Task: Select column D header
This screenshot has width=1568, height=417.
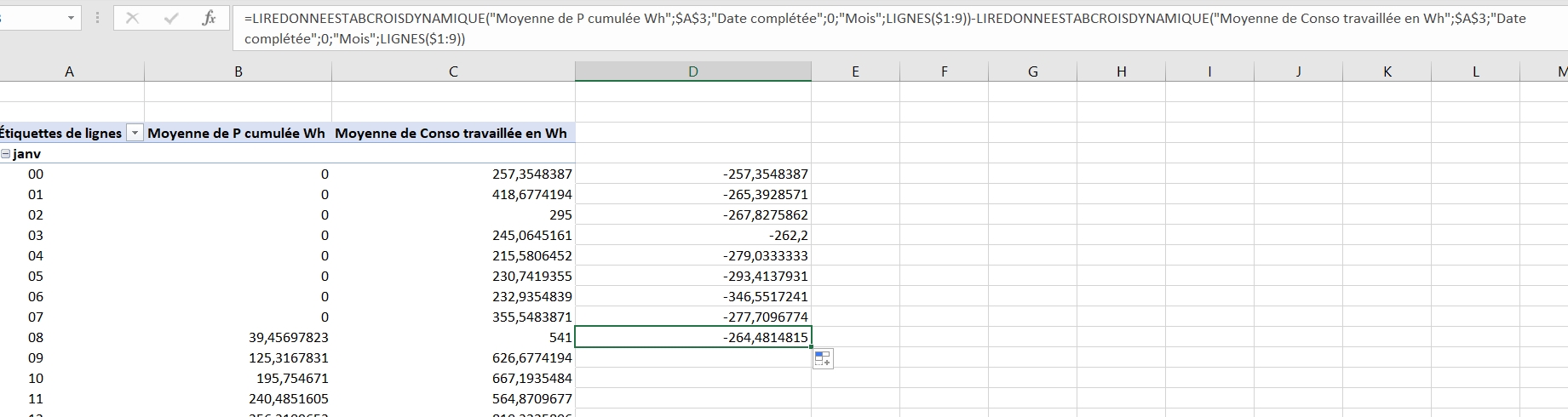Action: pos(692,72)
